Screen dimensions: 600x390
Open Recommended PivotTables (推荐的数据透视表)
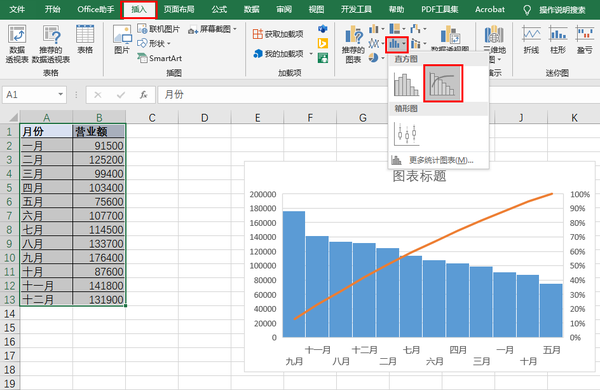[51, 44]
